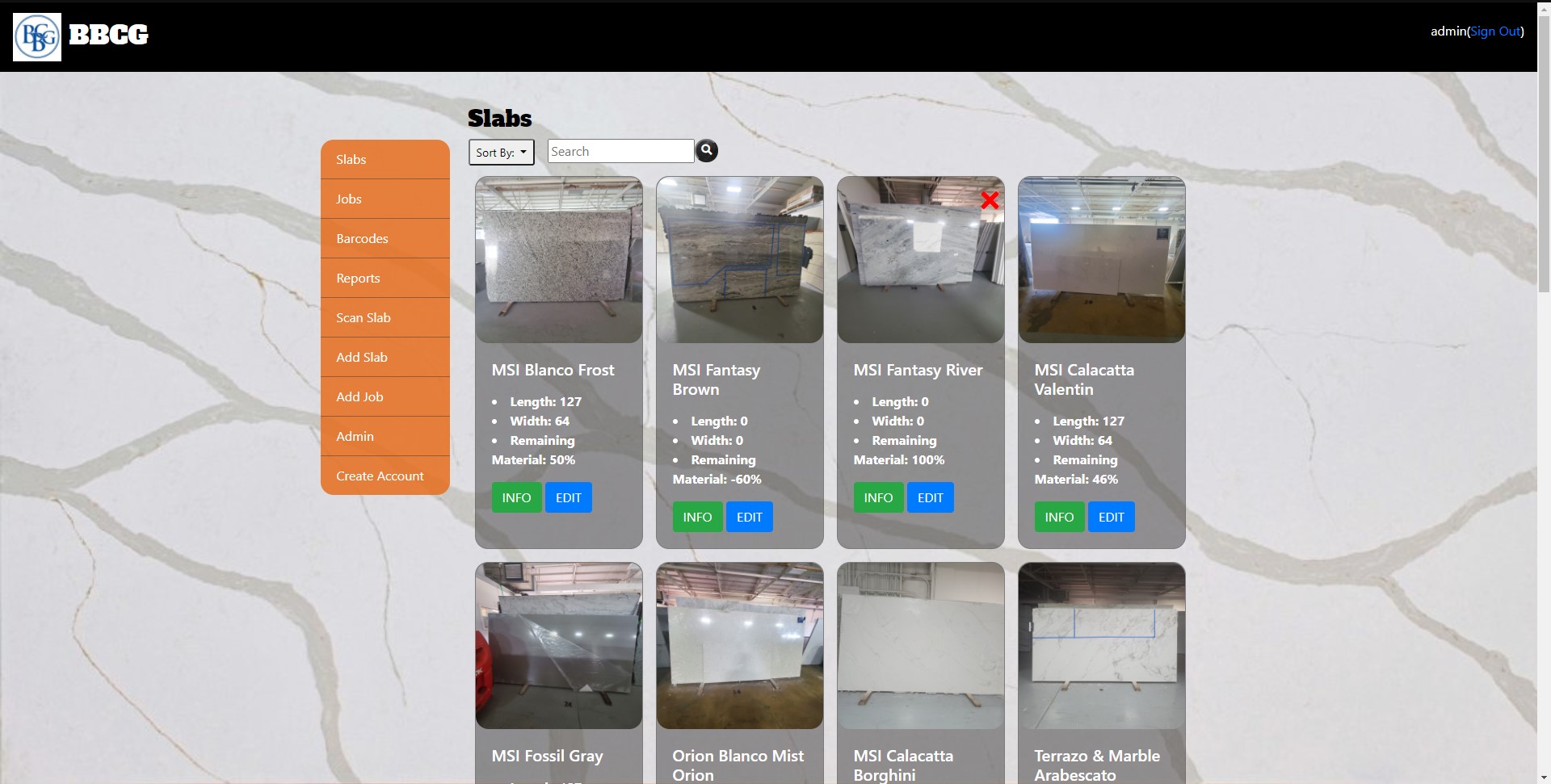Select Create Account in the sidebar
The image size is (1551, 784).
[385, 476]
